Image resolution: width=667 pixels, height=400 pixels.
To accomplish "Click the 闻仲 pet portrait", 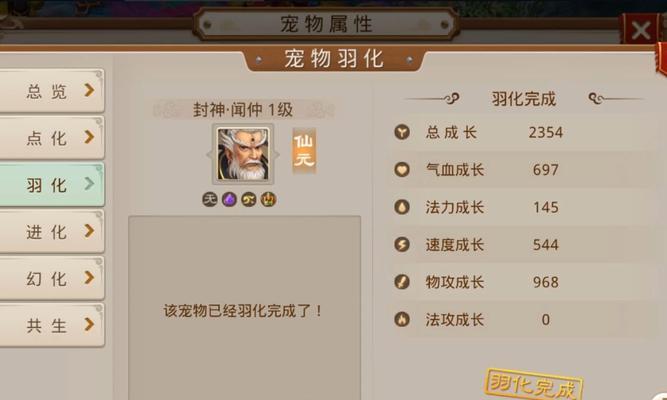I will pyautogui.click(x=243, y=154).
